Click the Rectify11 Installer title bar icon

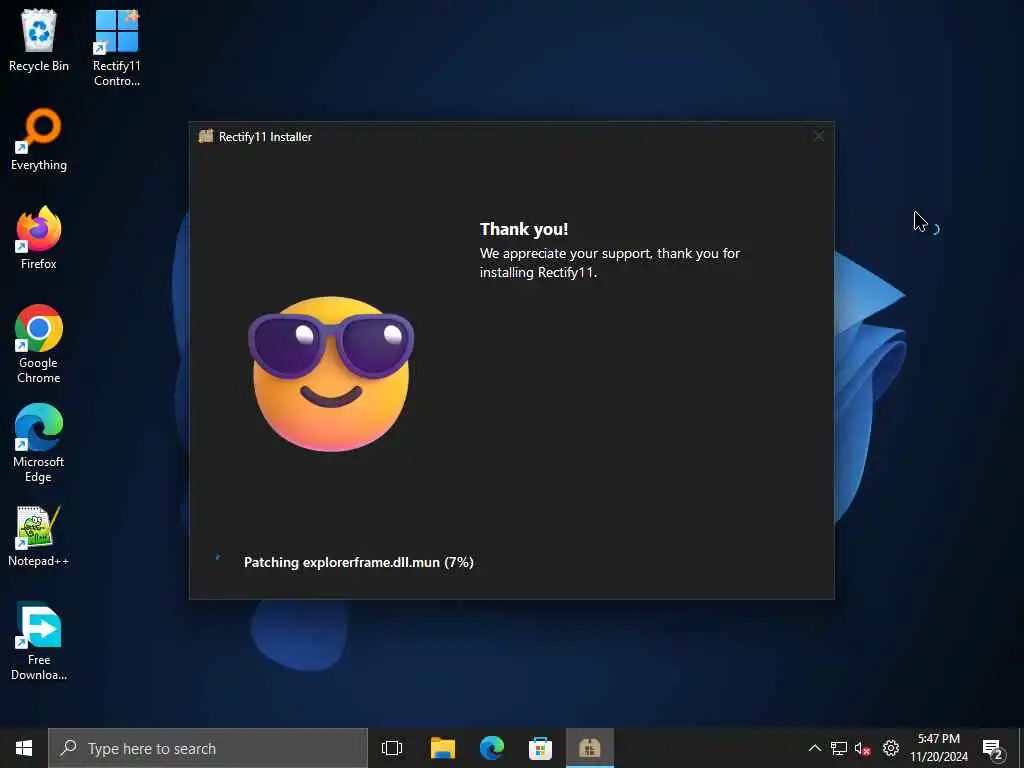coord(206,136)
